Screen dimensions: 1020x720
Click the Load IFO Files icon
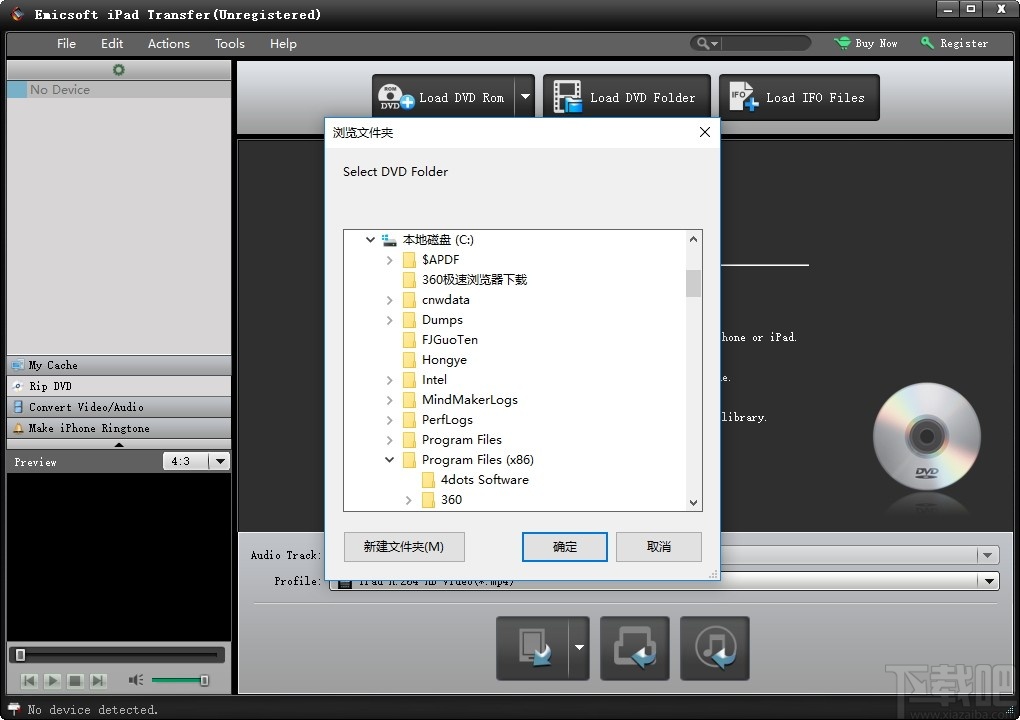coord(740,97)
